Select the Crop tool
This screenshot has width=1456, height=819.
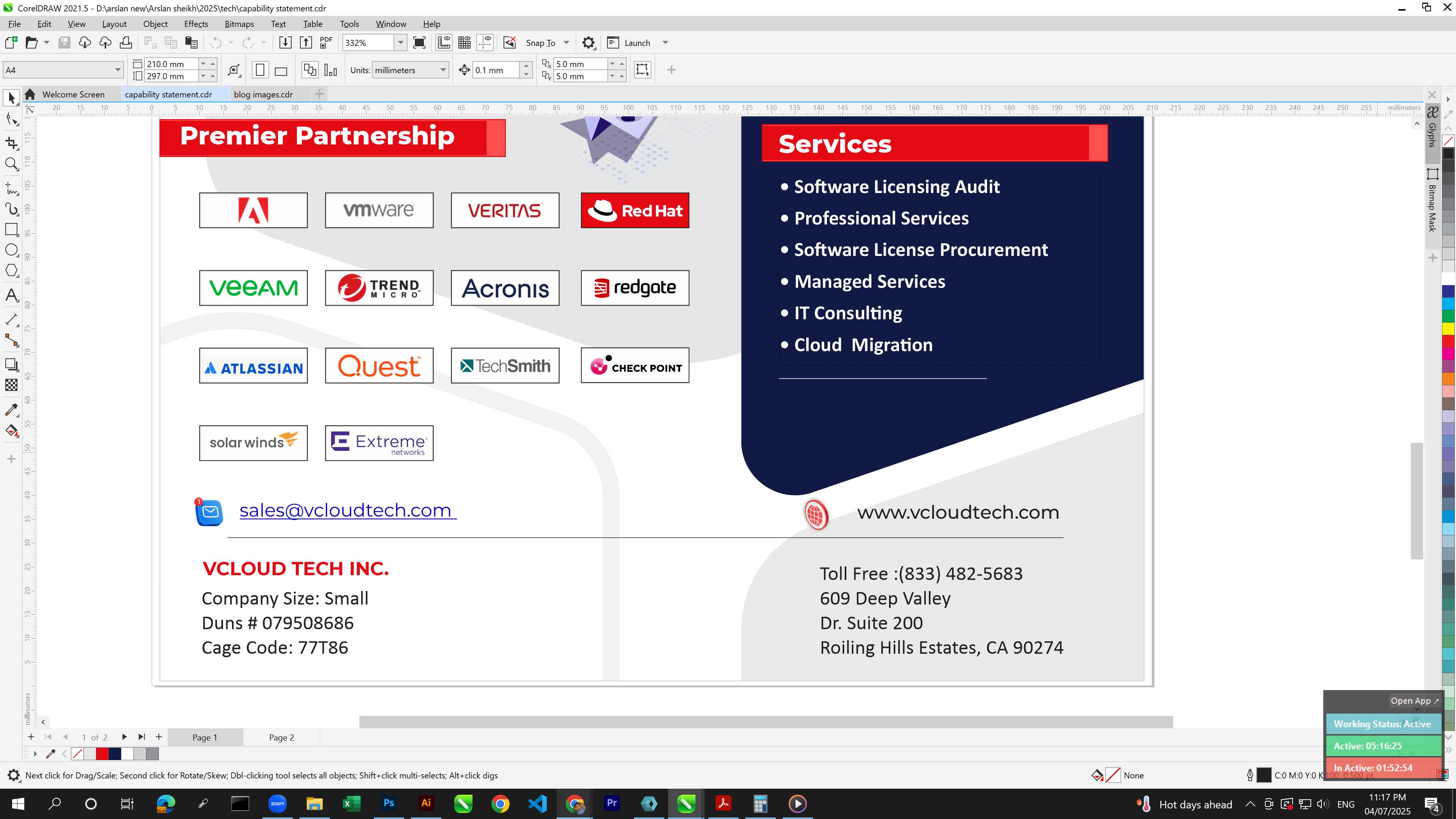point(11,143)
